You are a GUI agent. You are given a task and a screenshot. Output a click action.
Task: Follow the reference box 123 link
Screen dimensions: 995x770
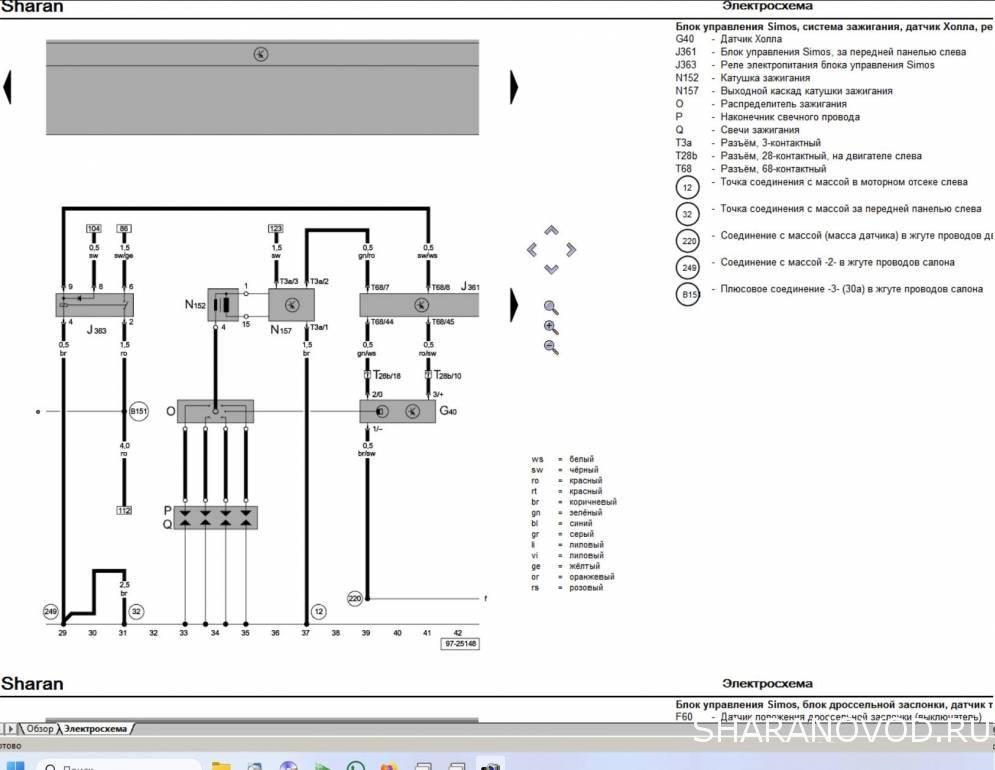[275, 229]
